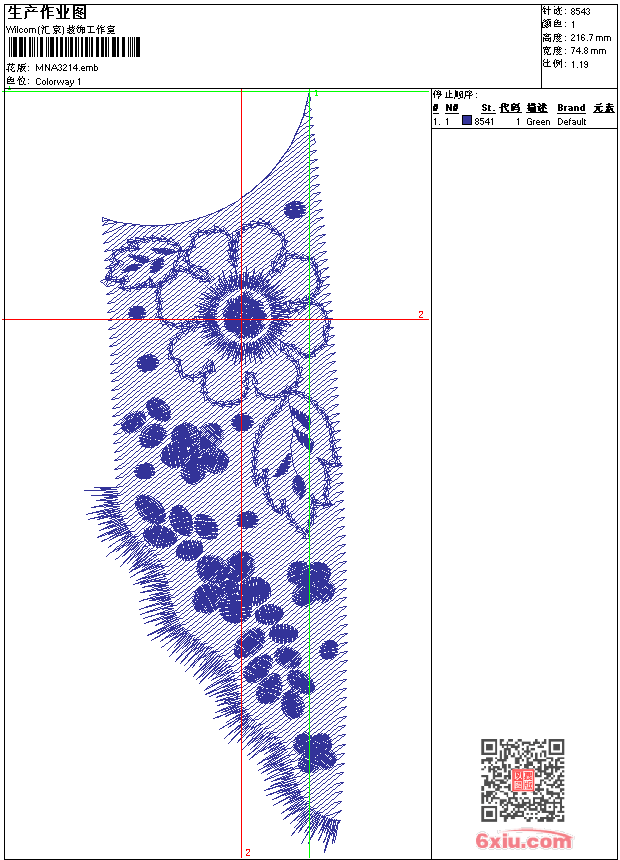Click the '停止顺序' heading
Screen dimensions: 620x860
coord(455,95)
